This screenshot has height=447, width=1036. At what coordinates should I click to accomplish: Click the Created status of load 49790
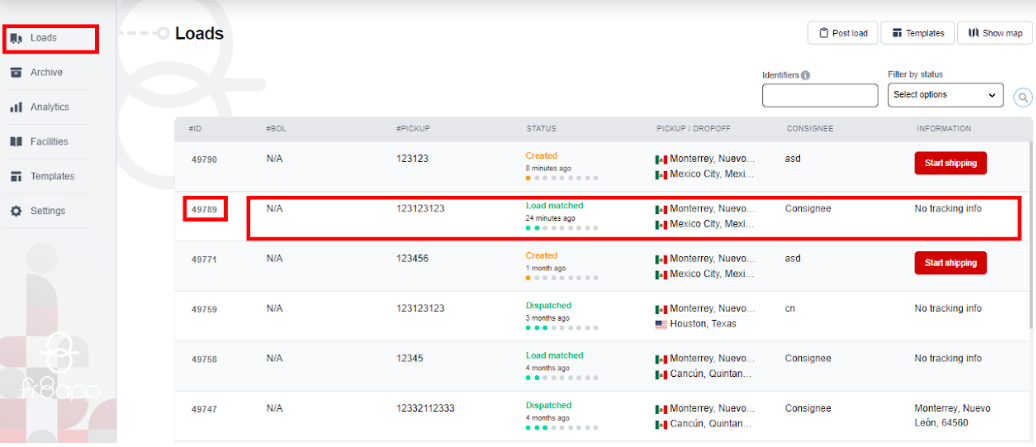click(541, 156)
